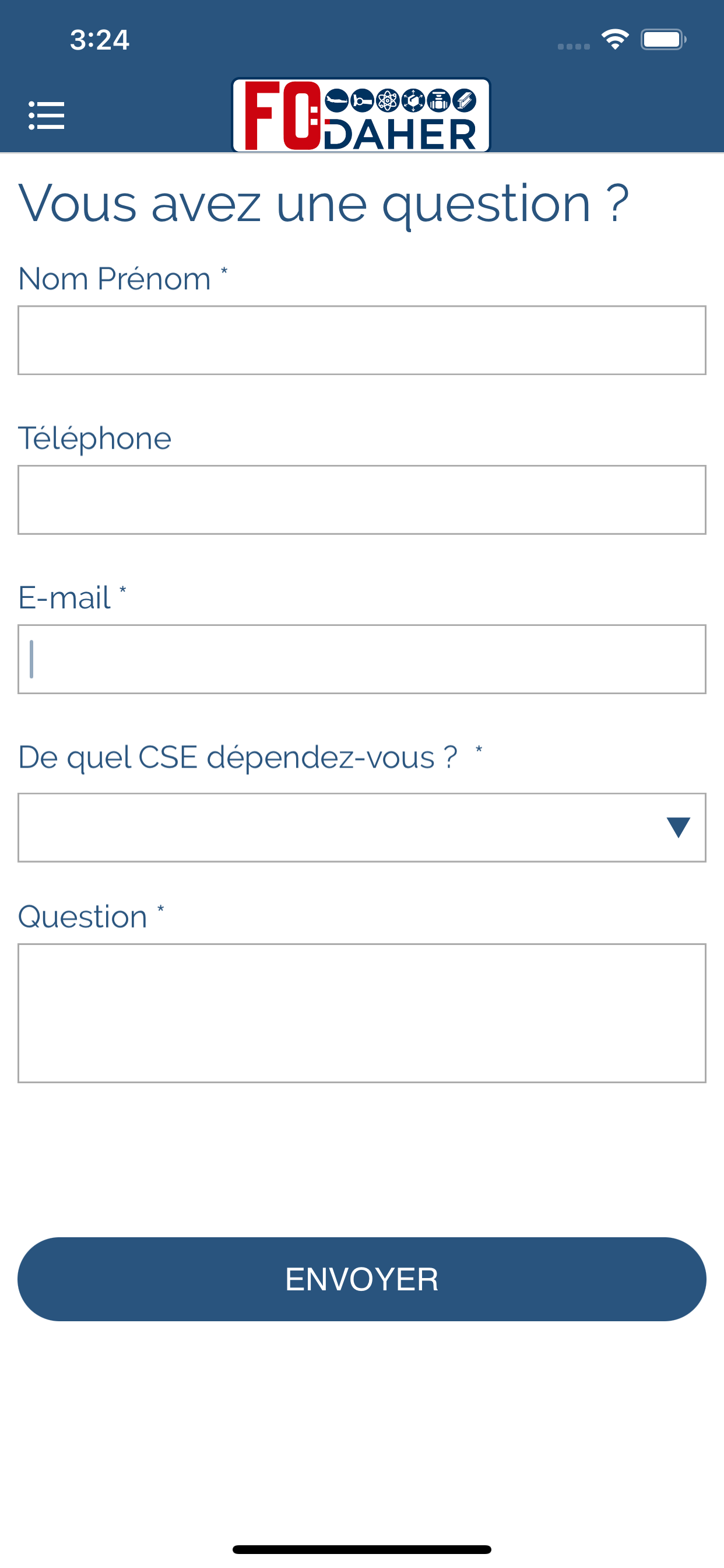Screen dimensions: 724x1568
Task: Tap the Wi-Fi status icon
Action: coord(615,40)
